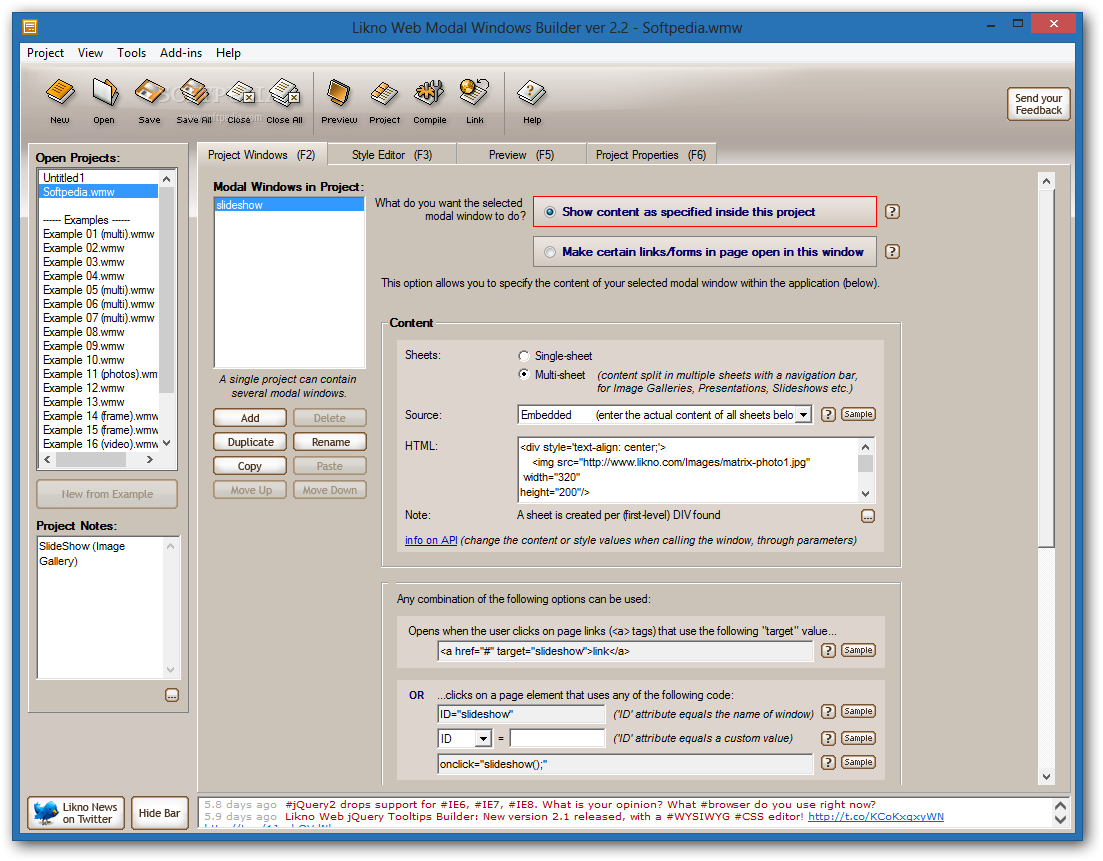The image size is (1103, 861).
Task: Click the onclick="slideshow();" field
Action: click(x=625, y=764)
